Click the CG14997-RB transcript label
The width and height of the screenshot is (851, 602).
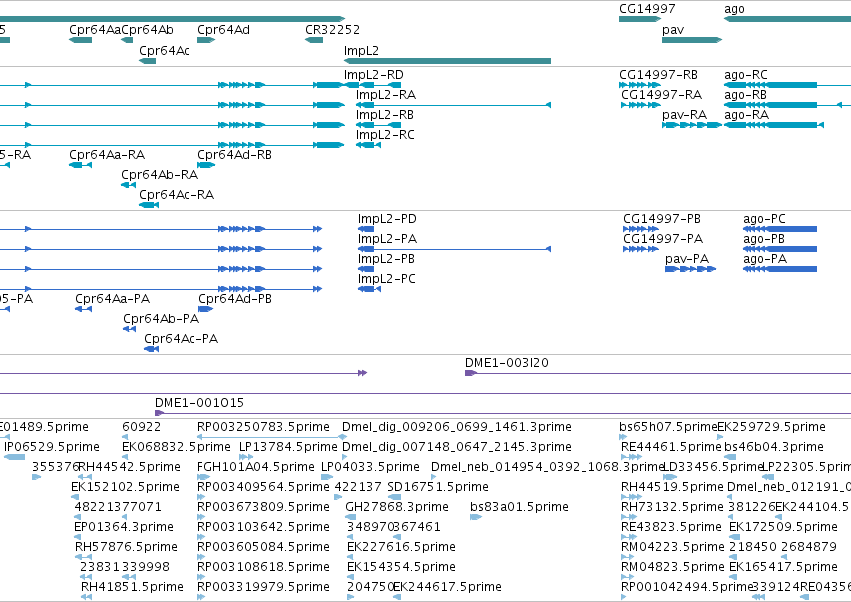click(x=658, y=75)
